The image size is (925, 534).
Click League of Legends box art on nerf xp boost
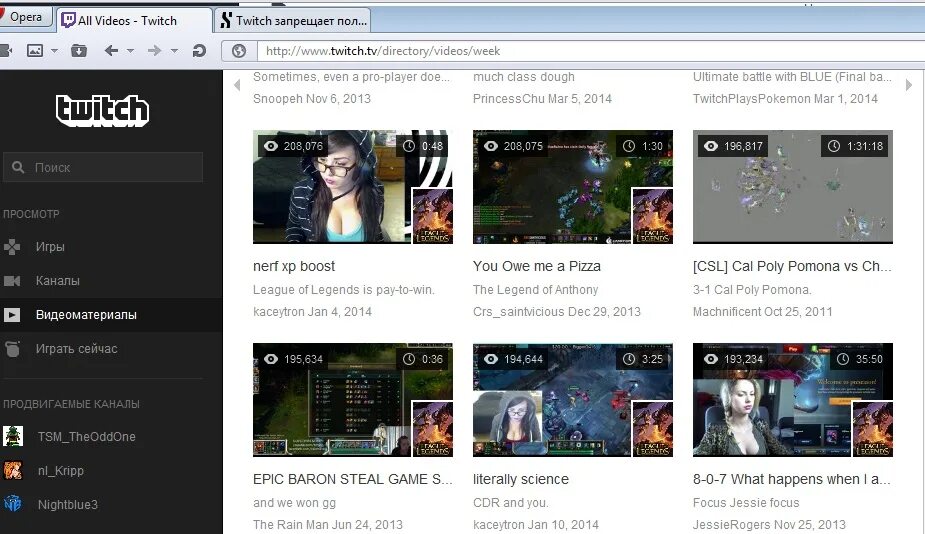click(x=432, y=216)
